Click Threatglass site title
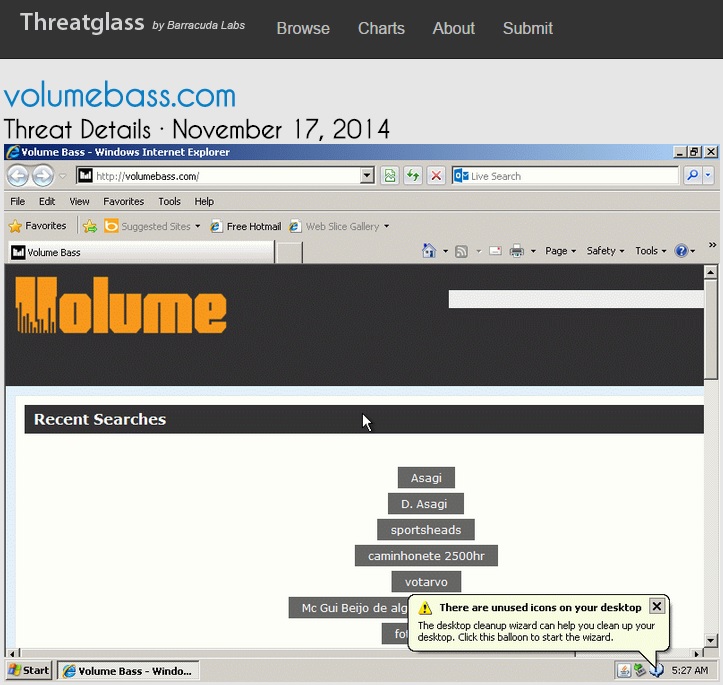Screen dimensions: 723x685 (x=82, y=22)
